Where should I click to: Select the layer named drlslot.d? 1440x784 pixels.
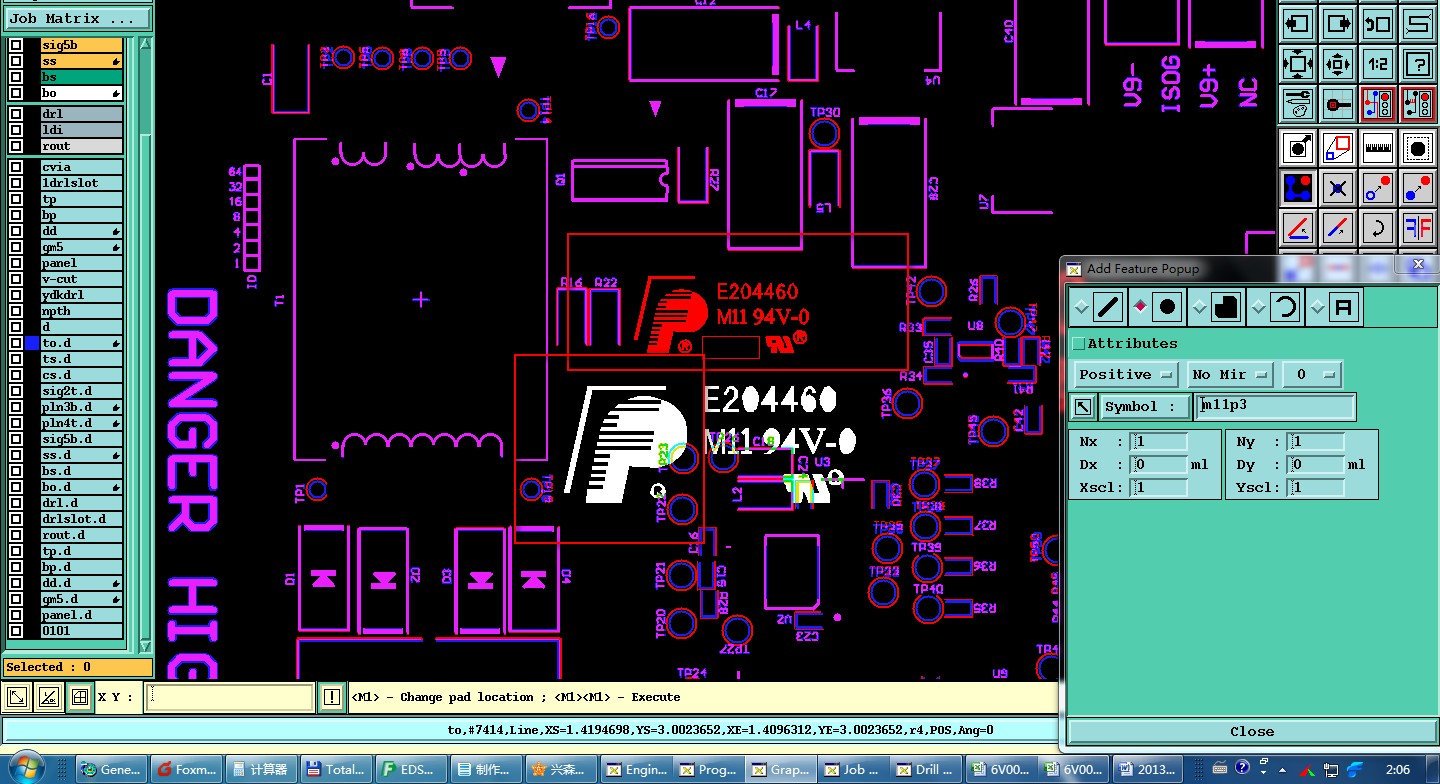pos(82,519)
